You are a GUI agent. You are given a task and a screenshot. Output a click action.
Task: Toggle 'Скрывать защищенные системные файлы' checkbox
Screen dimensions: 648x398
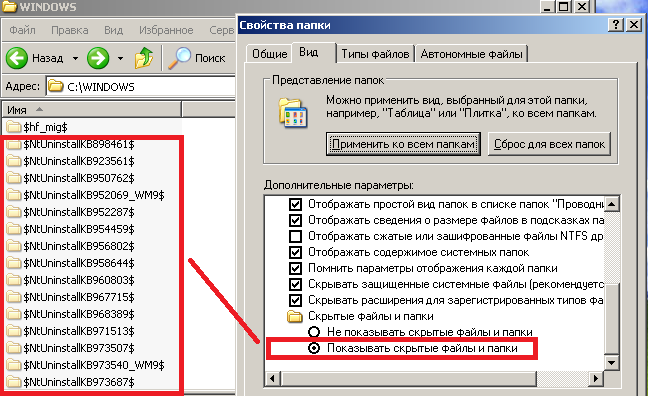295,284
